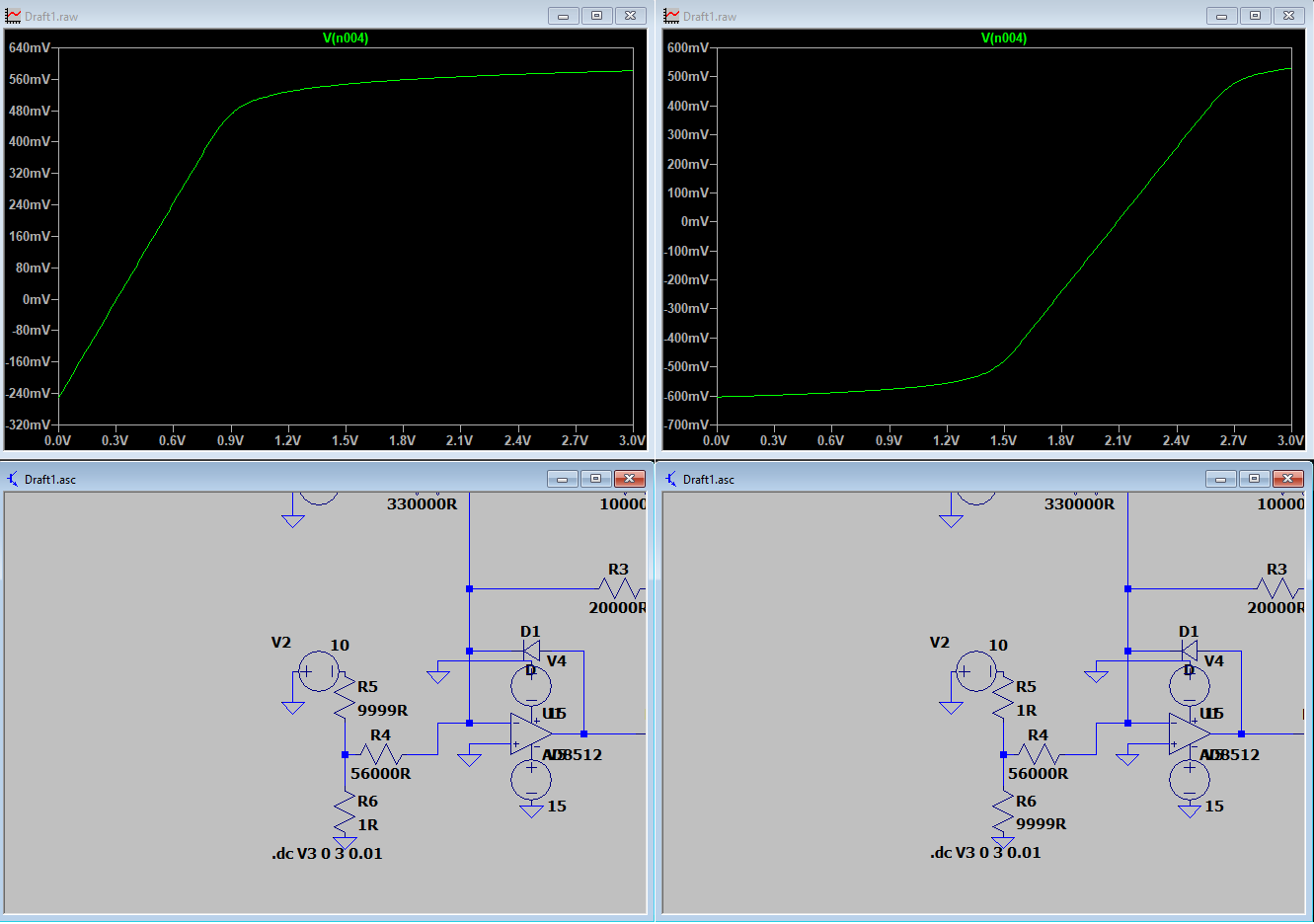Click schematic icon in right Draft1.asc title
The width and height of the screenshot is (1314, 924).
(671, 479)
